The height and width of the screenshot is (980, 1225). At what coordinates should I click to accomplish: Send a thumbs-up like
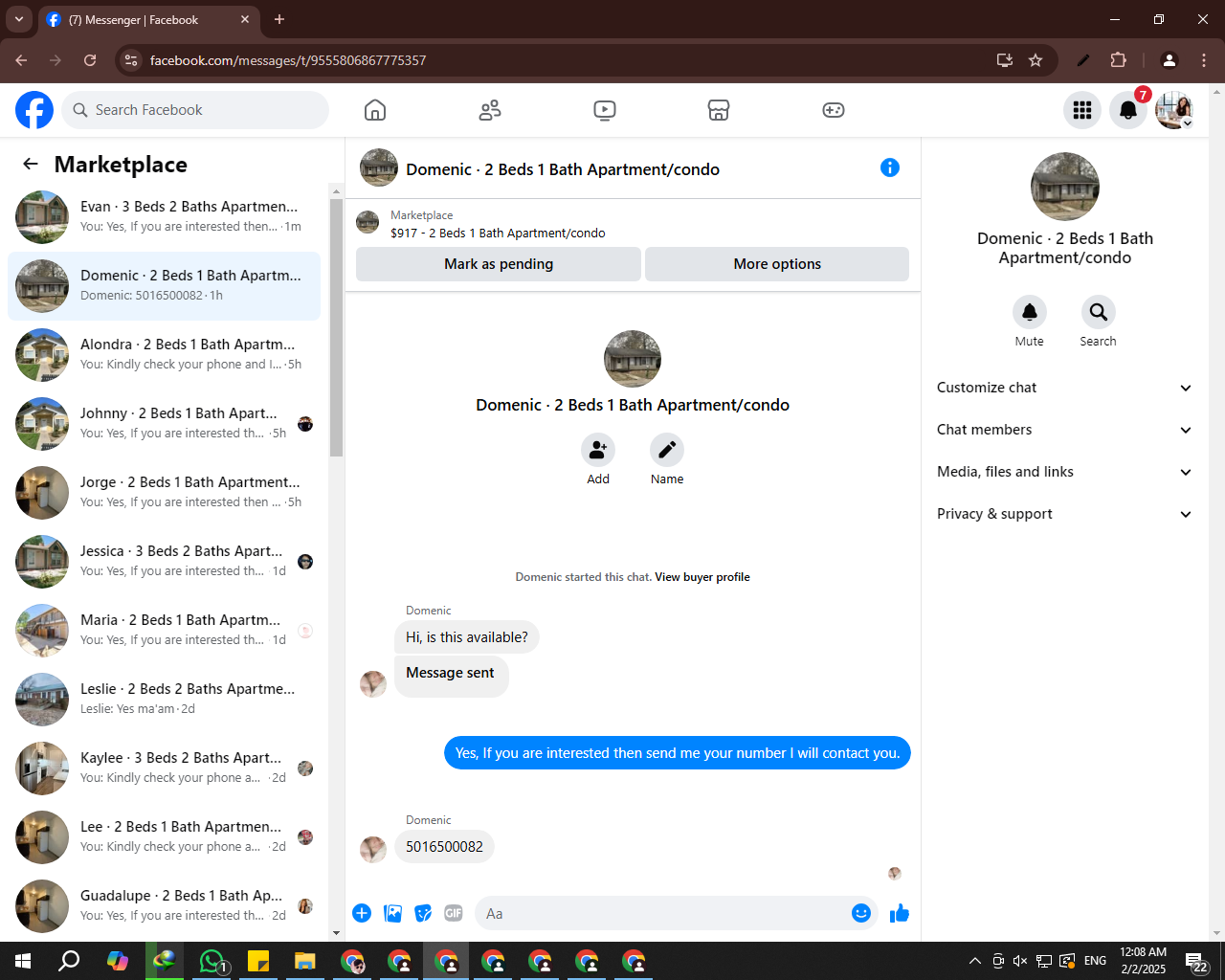[x=900, y=913]
